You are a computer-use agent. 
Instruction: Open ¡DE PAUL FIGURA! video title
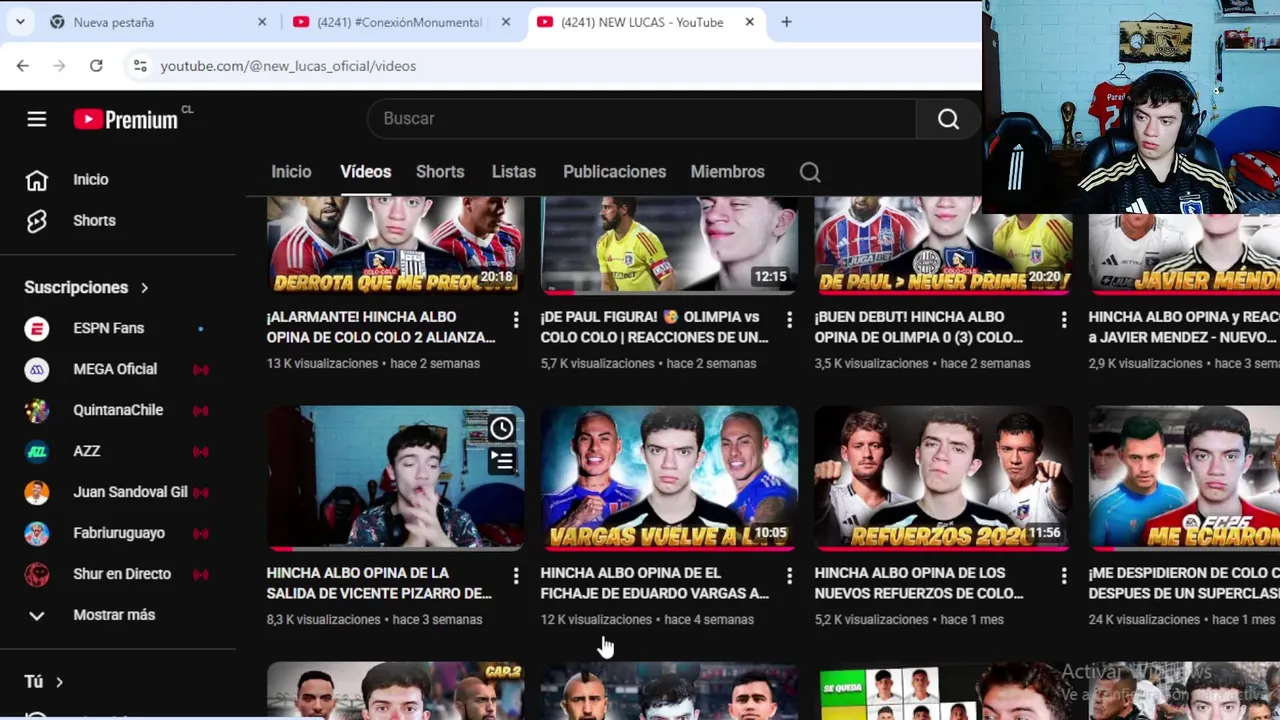tap(655, 327)
